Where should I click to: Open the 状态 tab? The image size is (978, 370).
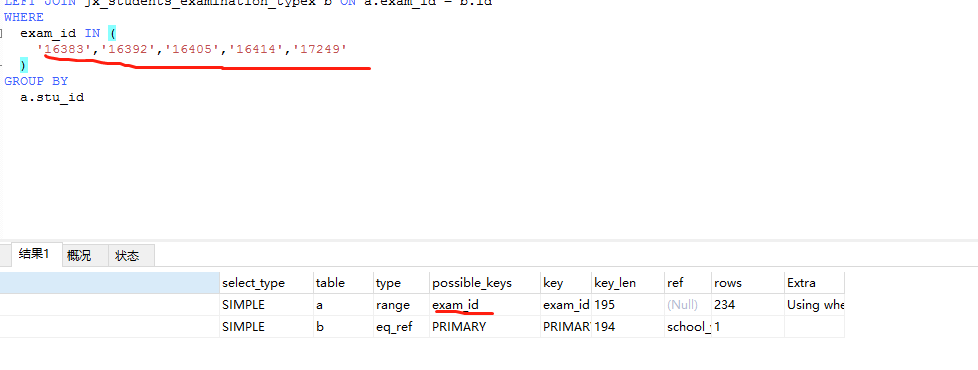click(x=127, y=255)
